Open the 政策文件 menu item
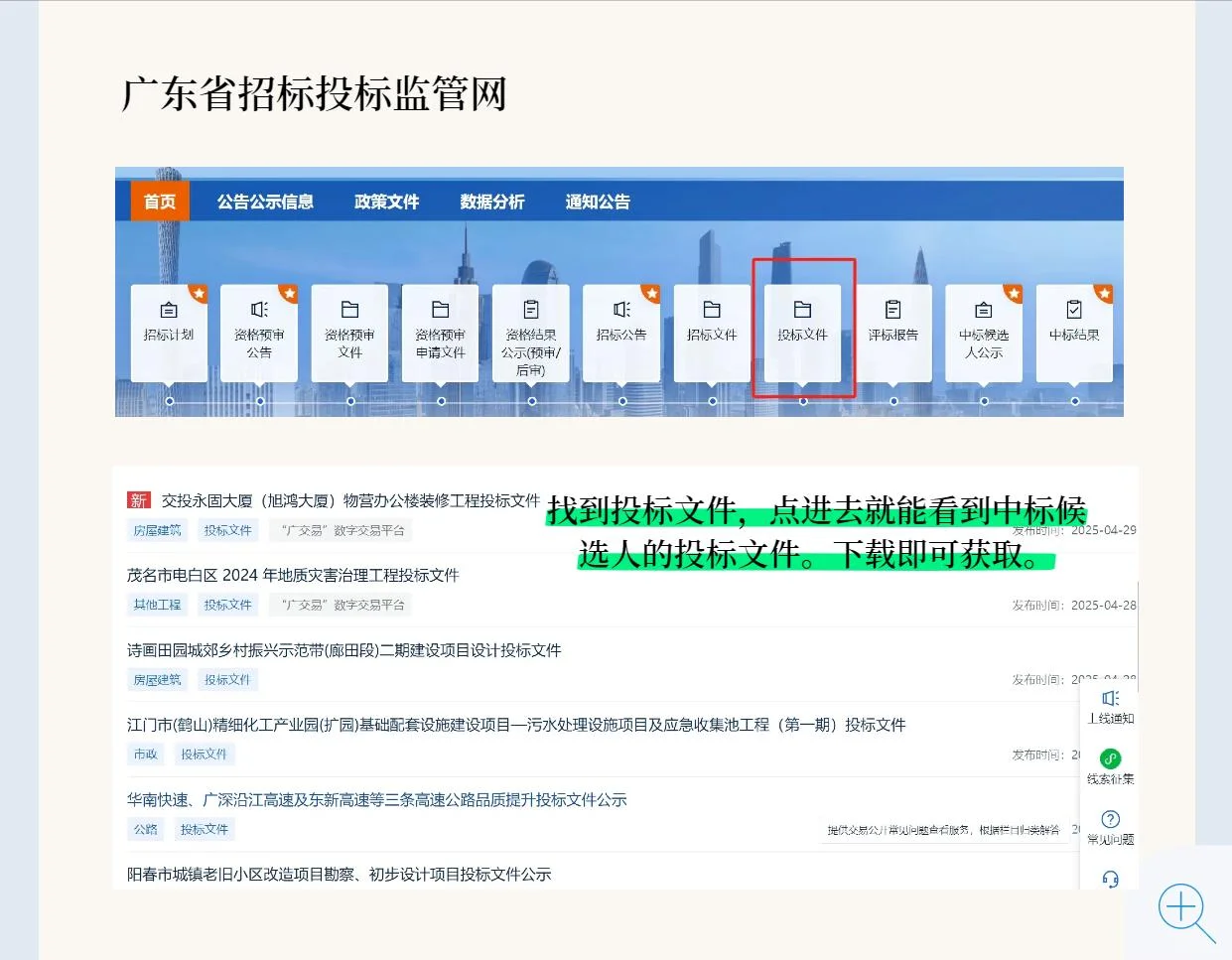 pyautogui.click(x=386, y=202)
